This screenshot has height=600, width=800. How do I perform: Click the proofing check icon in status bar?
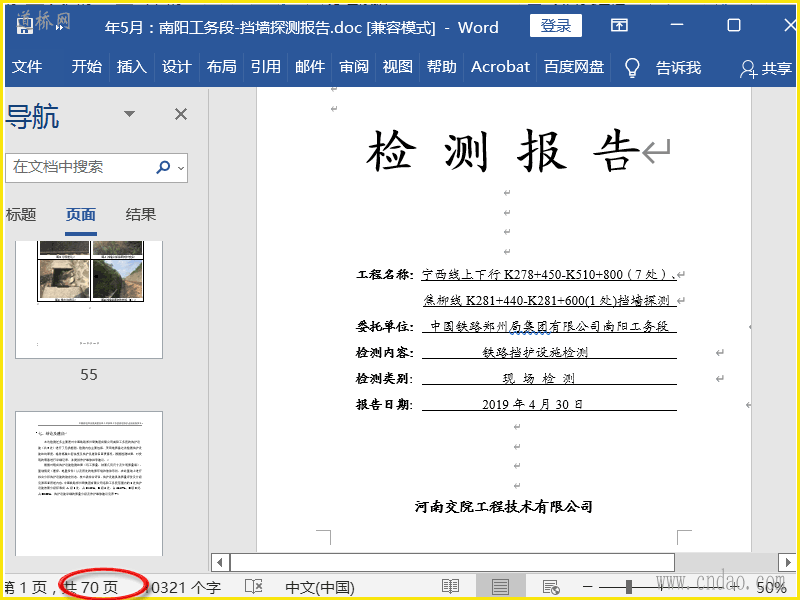click(x=254, y=586)
